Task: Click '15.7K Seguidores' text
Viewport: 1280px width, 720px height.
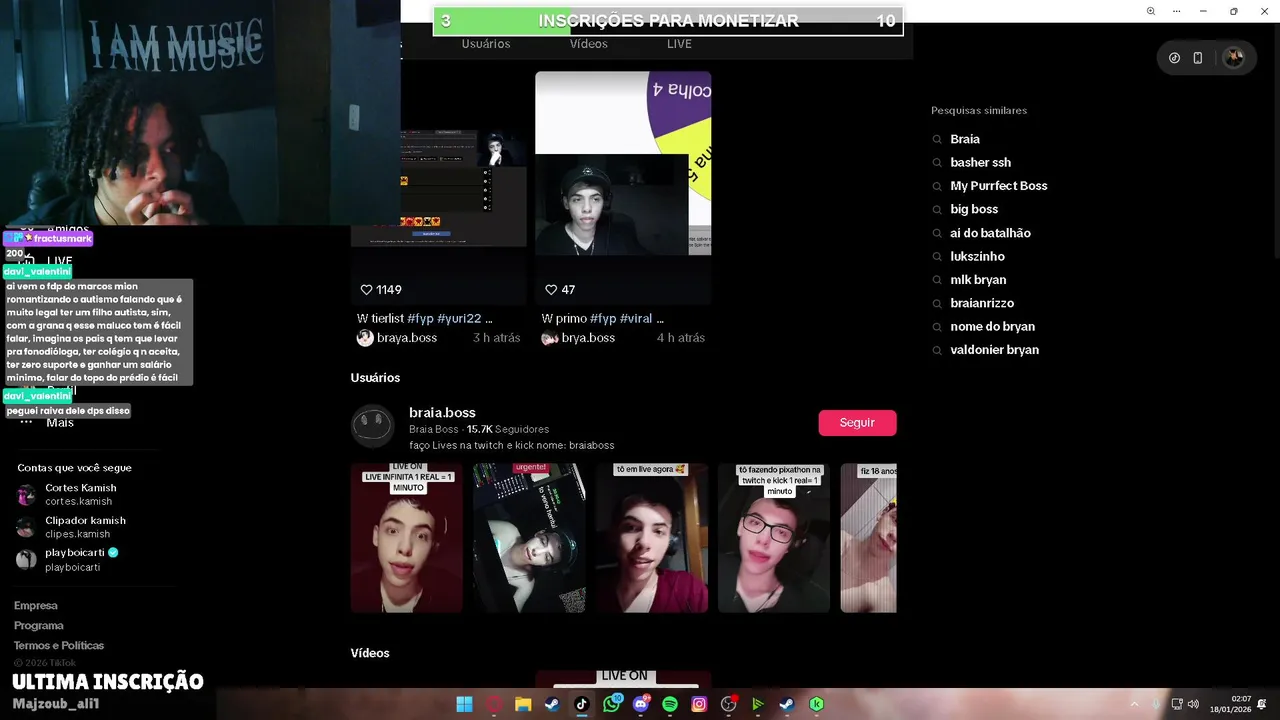Action: coord(508,429)
